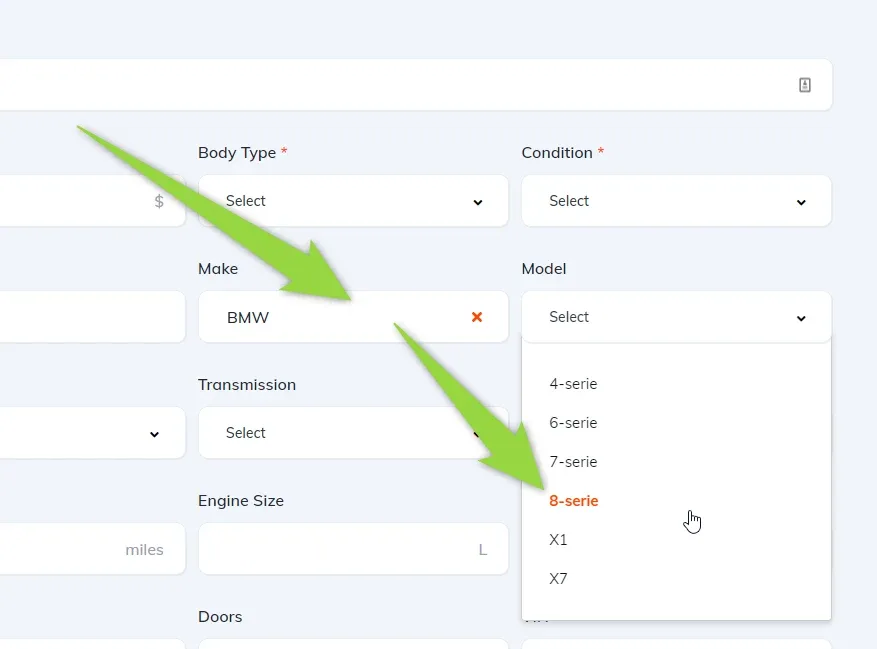
Task: Click the input field left of Make
Action: pos(92,317)
